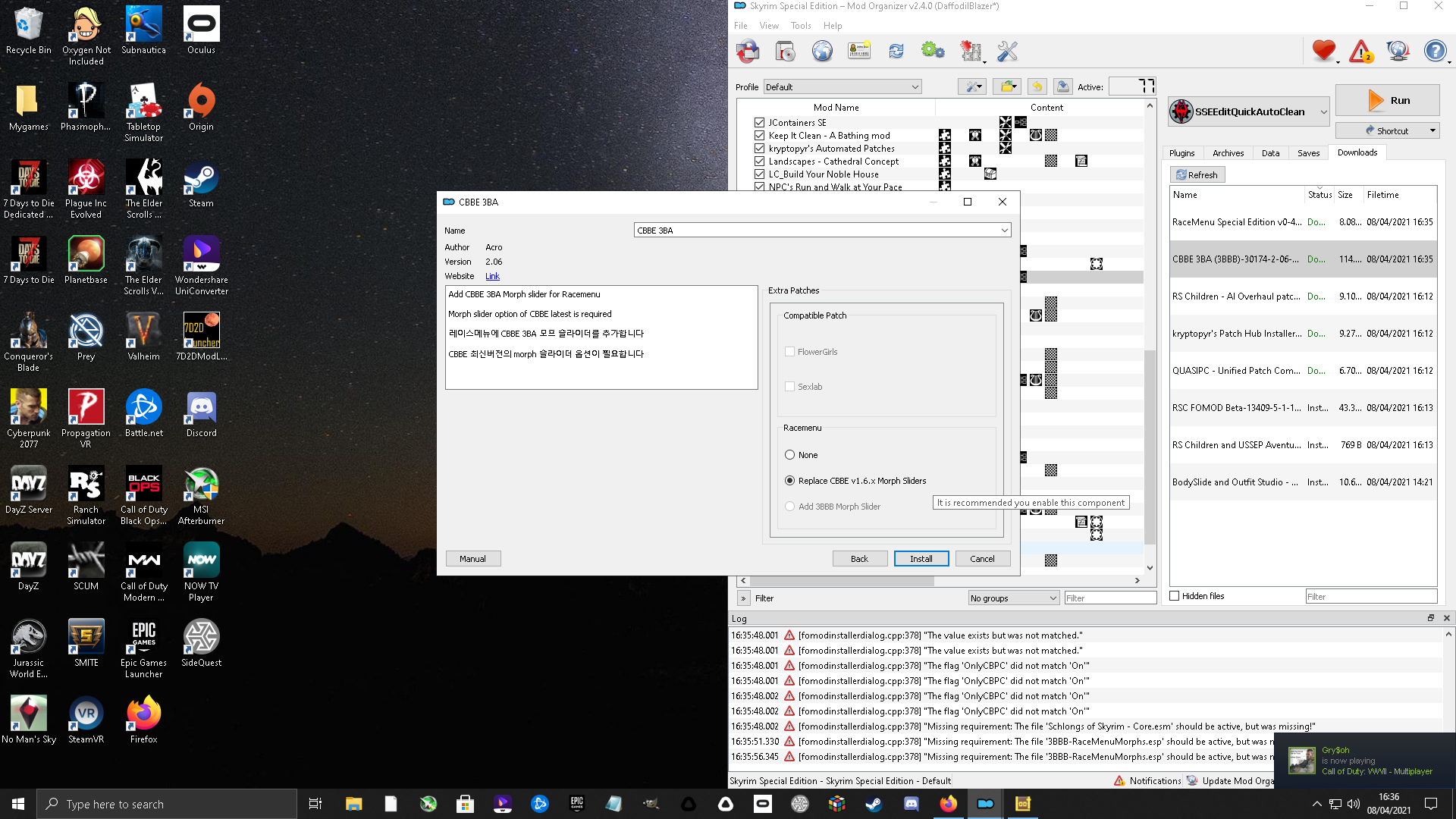1456x819 pixels.
Task: Click the Back button in installer
Action: coord(859,559)
